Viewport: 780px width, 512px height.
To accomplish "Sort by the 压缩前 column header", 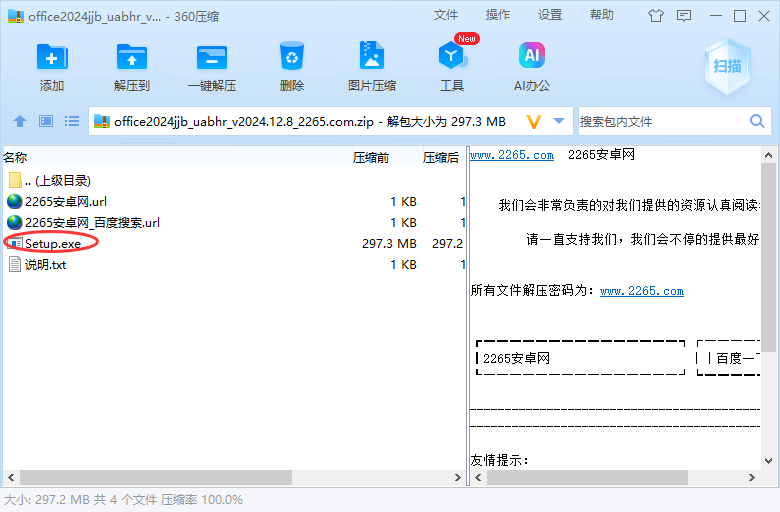I will (386, 158).
